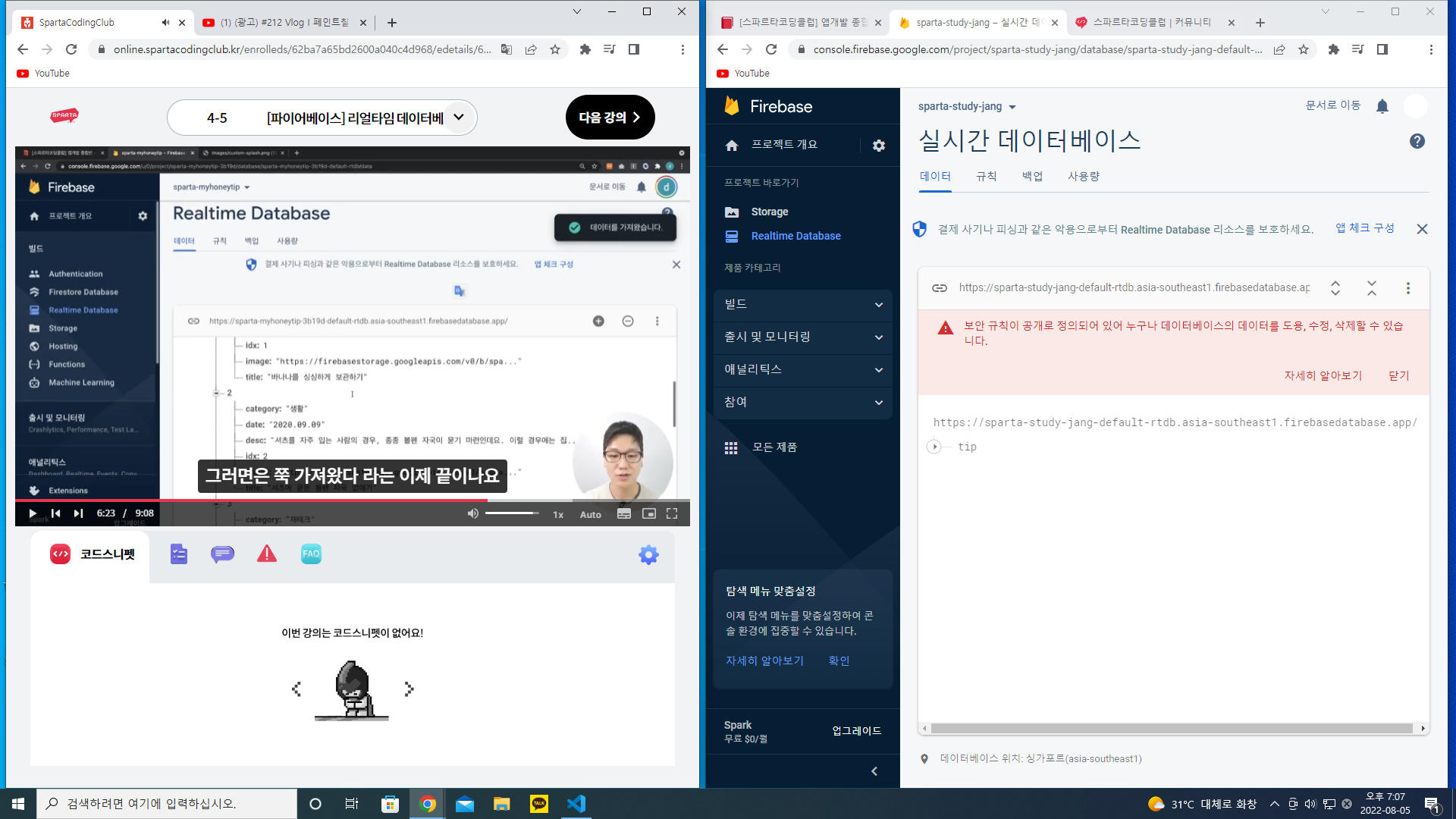Play the lecture video

(x=33, y=513)
